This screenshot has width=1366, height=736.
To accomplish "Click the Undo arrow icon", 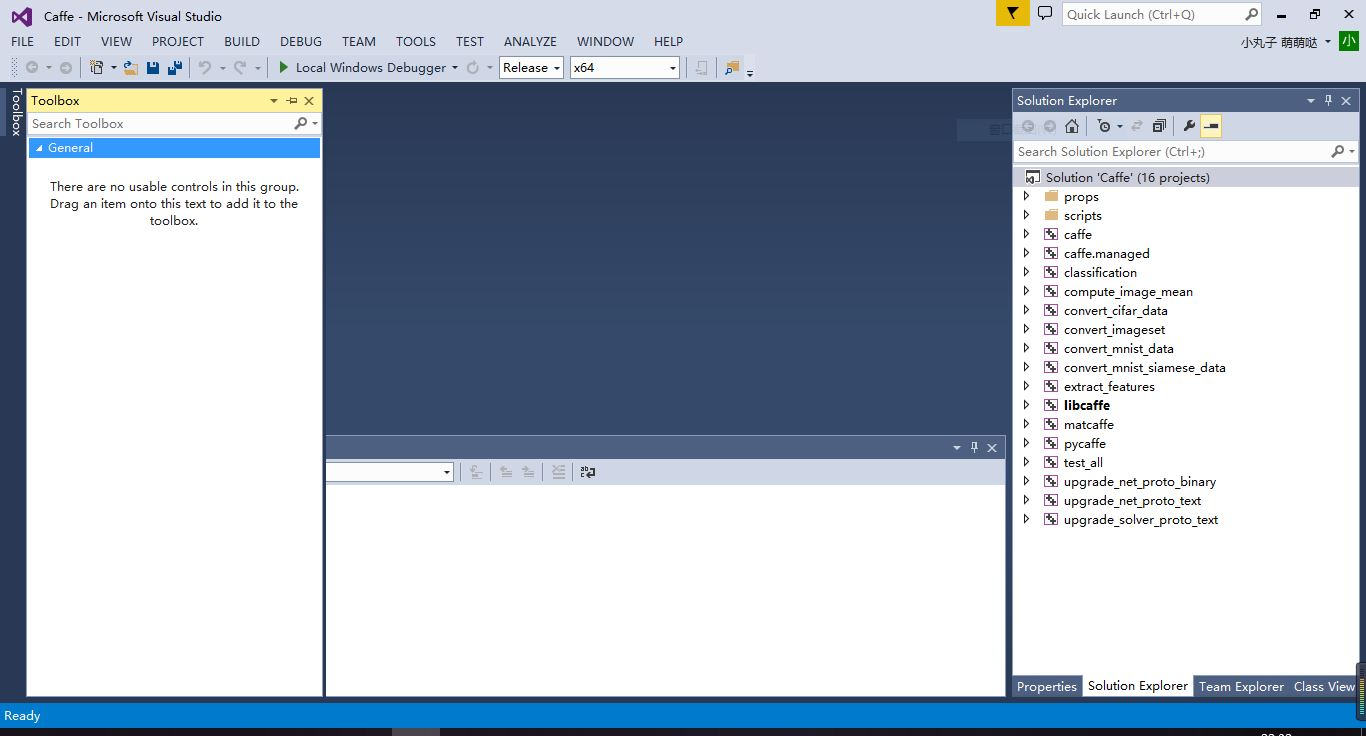I will pyautogui.click(x=204, y=67).
